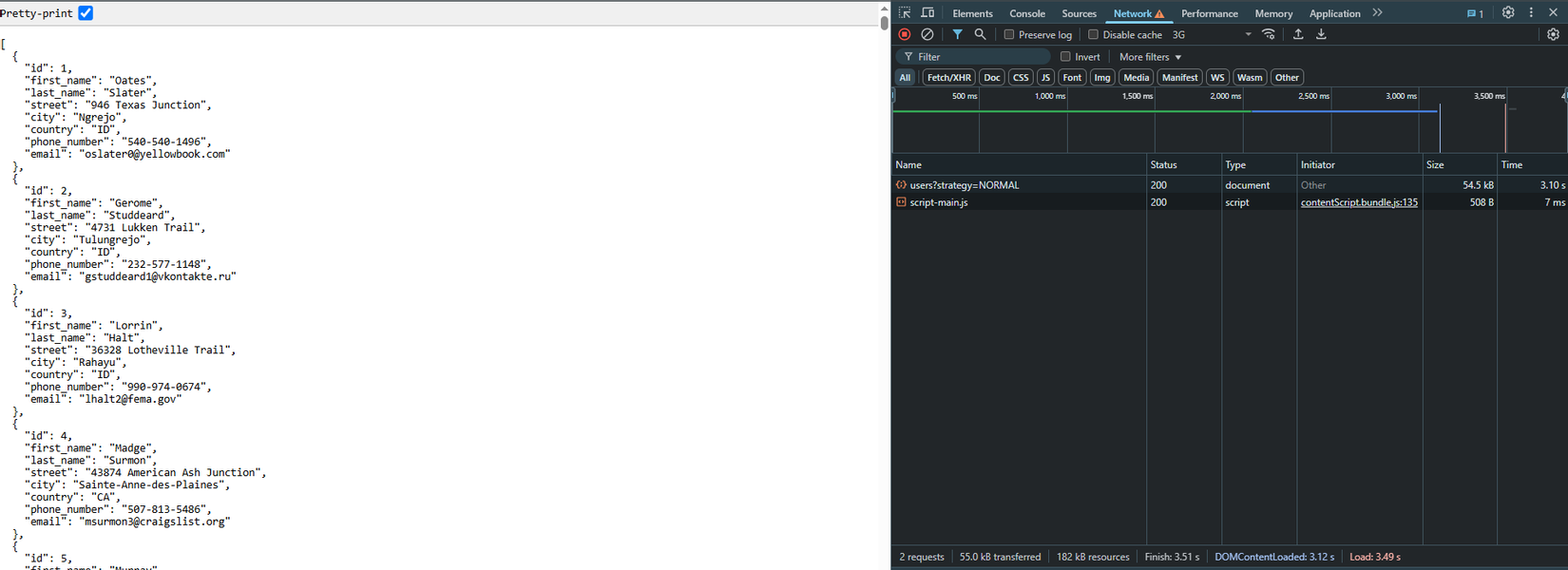The height and width of the screenshot is (570, 1568).
Task: Check the Invert filter checkbox
Action: point(1065,56)
